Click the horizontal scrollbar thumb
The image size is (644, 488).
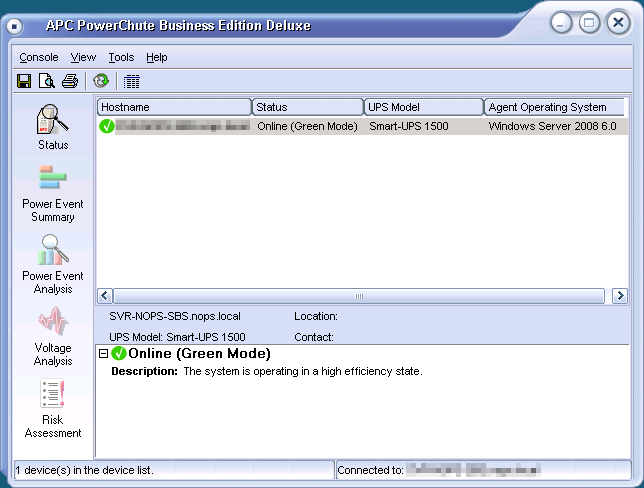(x=359, y=296)
